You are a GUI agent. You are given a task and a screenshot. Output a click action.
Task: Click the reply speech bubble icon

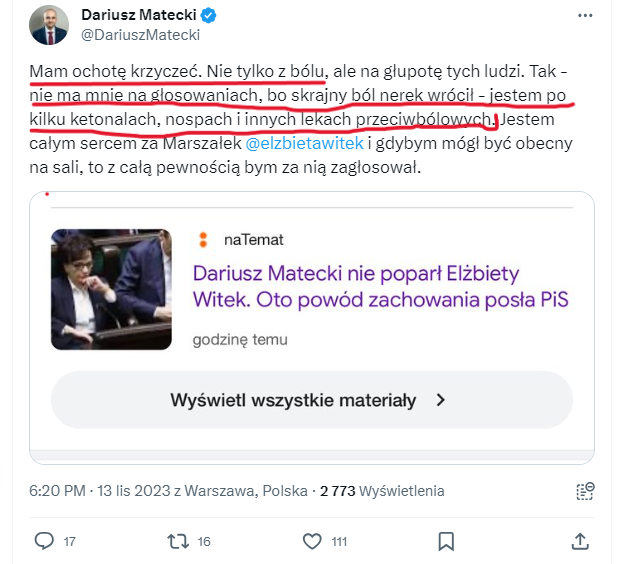43,541
